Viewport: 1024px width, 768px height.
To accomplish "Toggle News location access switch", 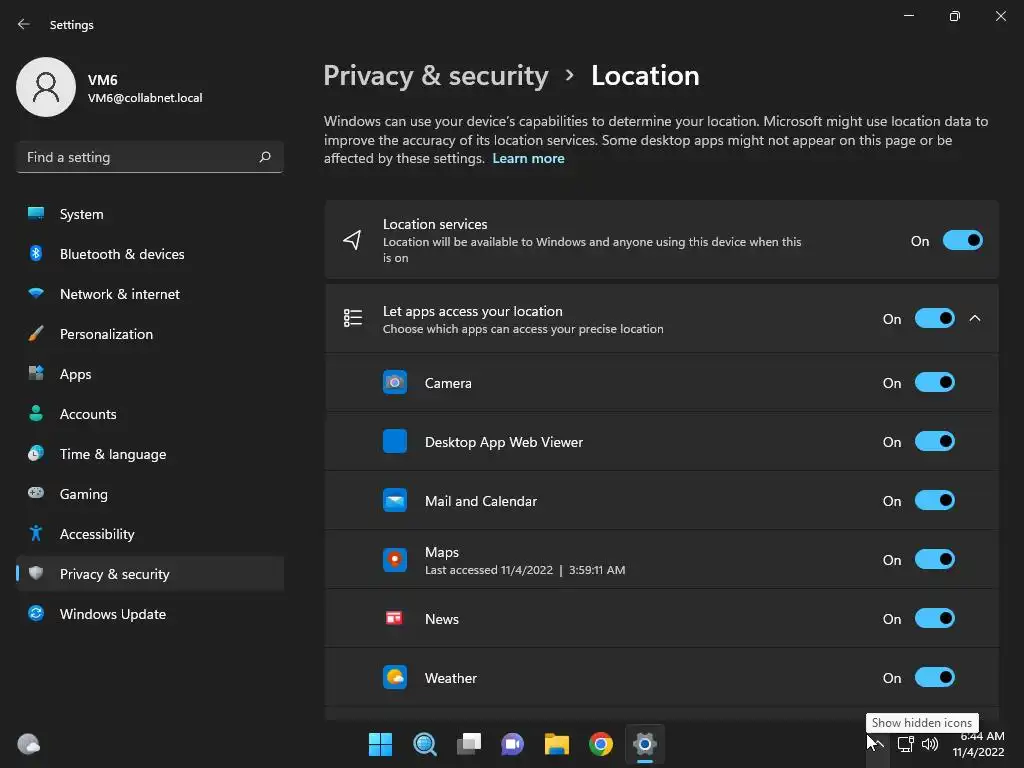I will click(934, 619).
